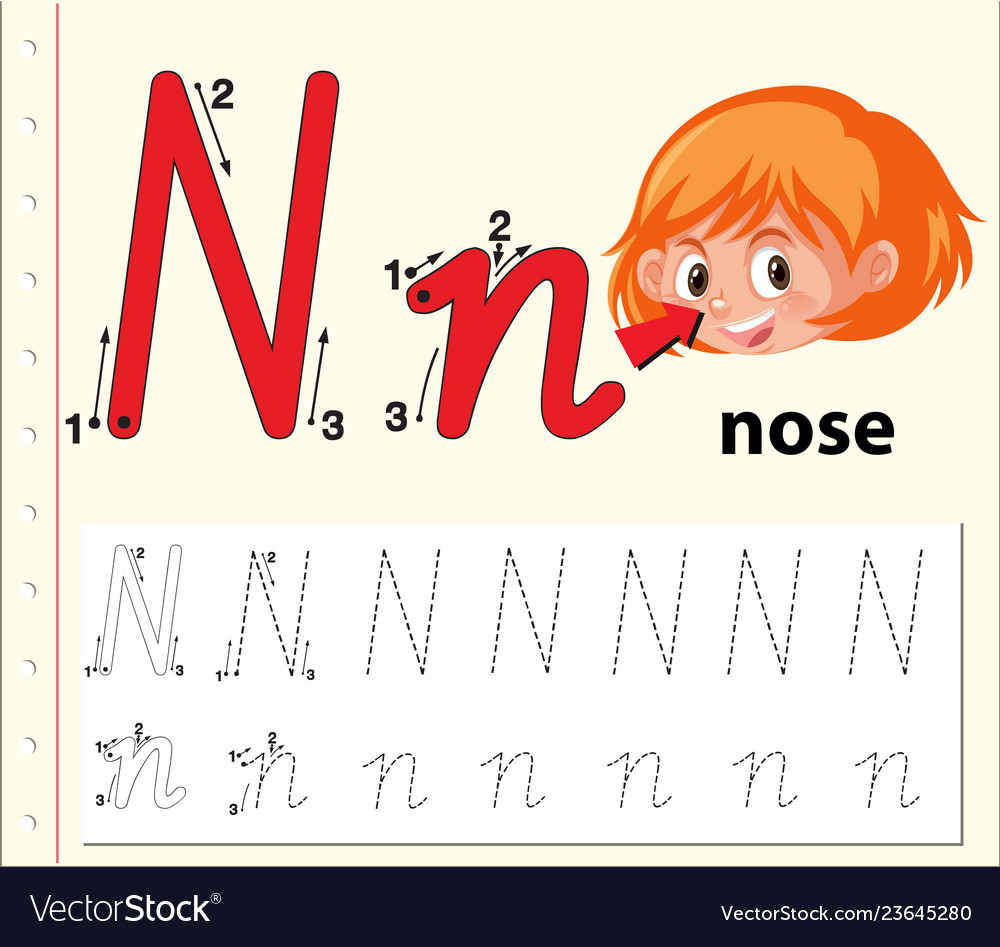The height and width of the screenshot is (947, 1000).
Task: Click stroke number 3 beside big lowercase n
Action: click(x=397, y=417)
